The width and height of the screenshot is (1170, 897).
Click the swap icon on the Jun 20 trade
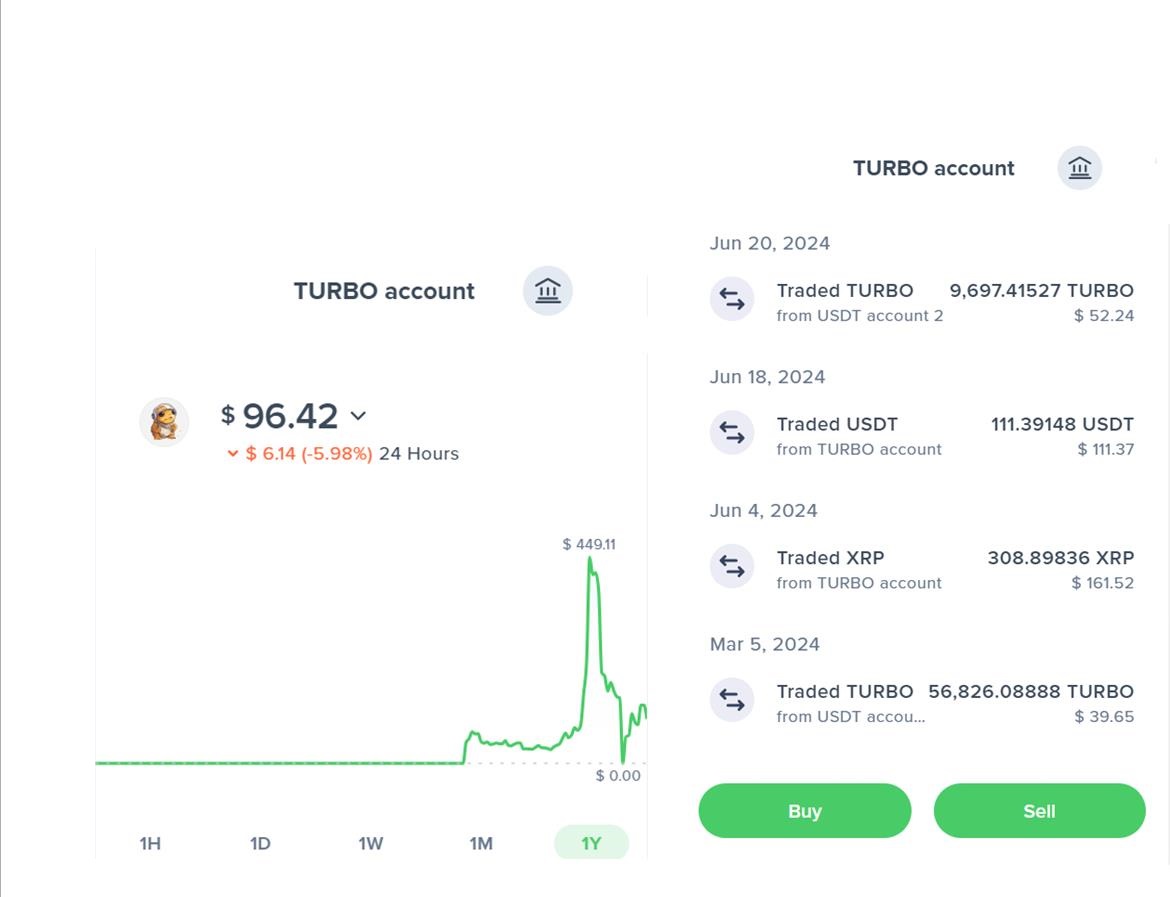(x=732, y=299)
